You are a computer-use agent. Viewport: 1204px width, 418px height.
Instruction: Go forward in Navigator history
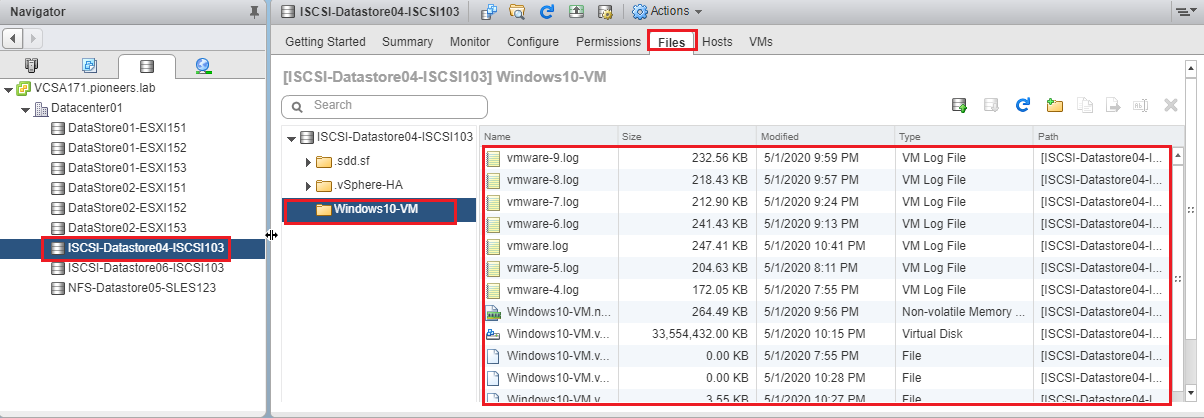pyautogui.click(x=32, y=38)
